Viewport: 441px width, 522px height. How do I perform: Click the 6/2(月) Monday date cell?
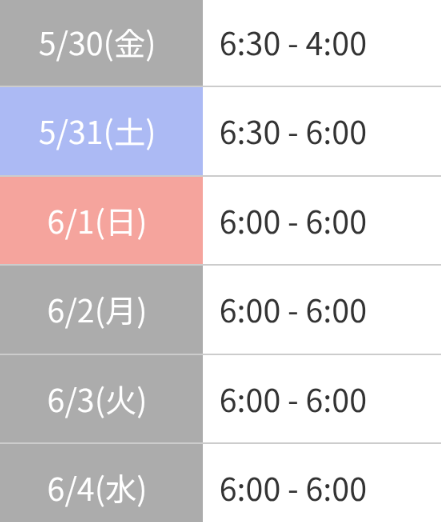click(101, 310)
